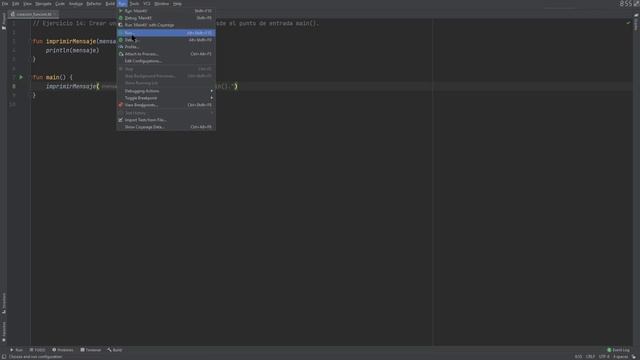The image size is (640, 360).
Task: Open the VCS menu
Action: (147, 4)
